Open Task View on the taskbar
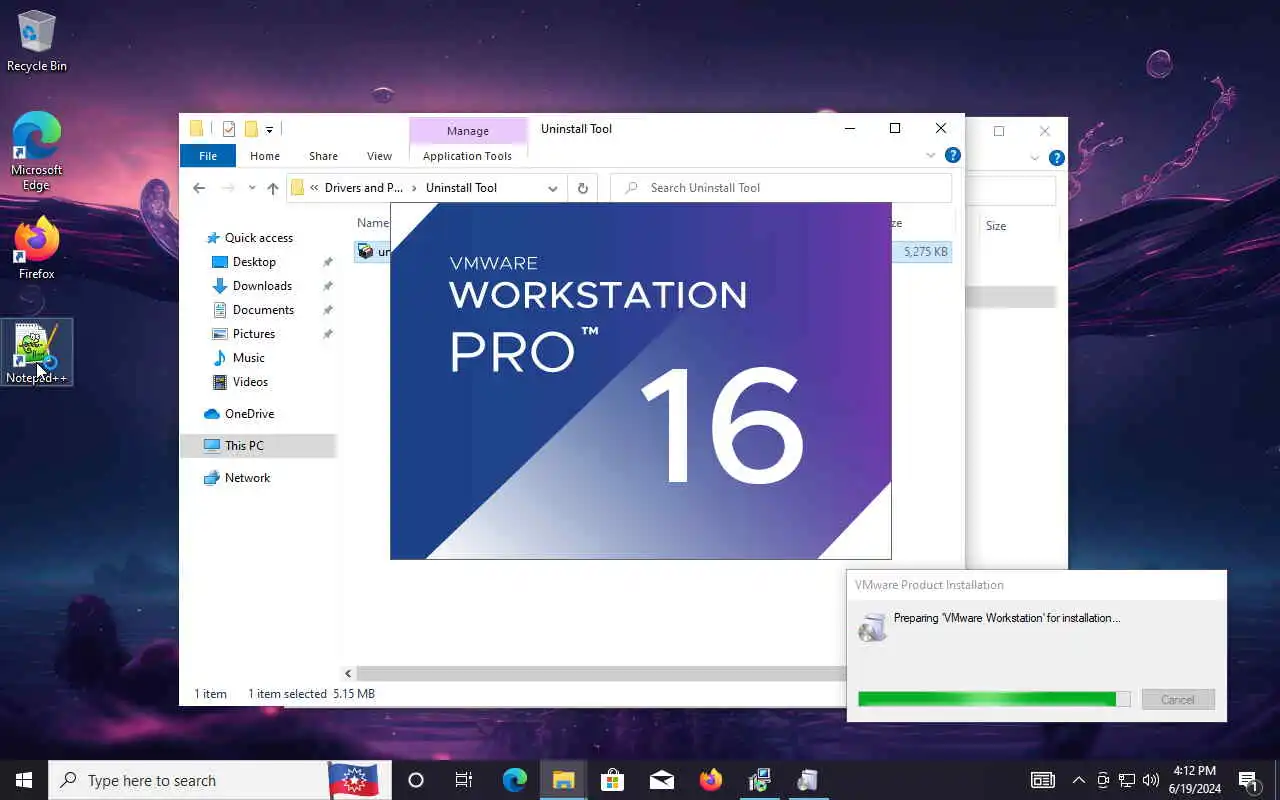1280x800 pixels. click(x=464, y=780)
